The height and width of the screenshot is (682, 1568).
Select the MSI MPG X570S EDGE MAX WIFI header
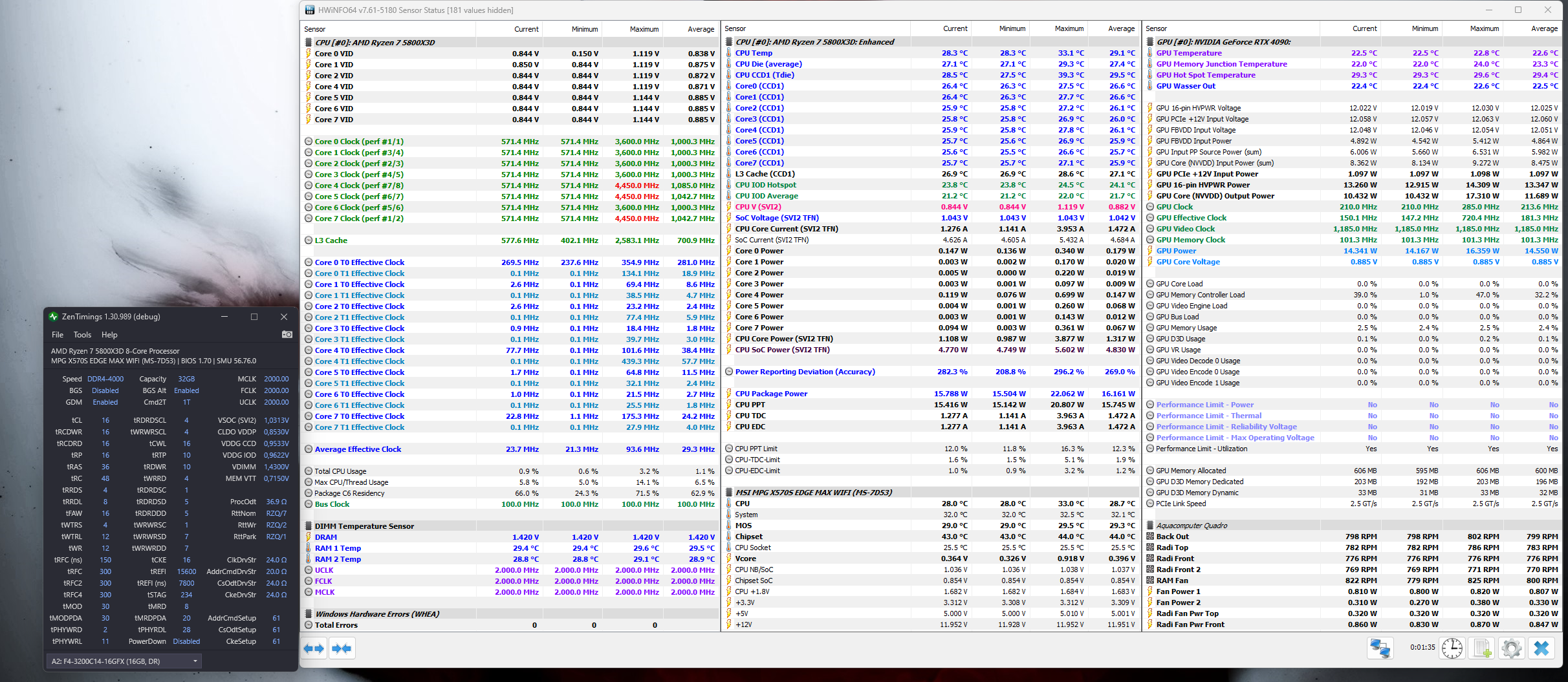pos(931,493)
